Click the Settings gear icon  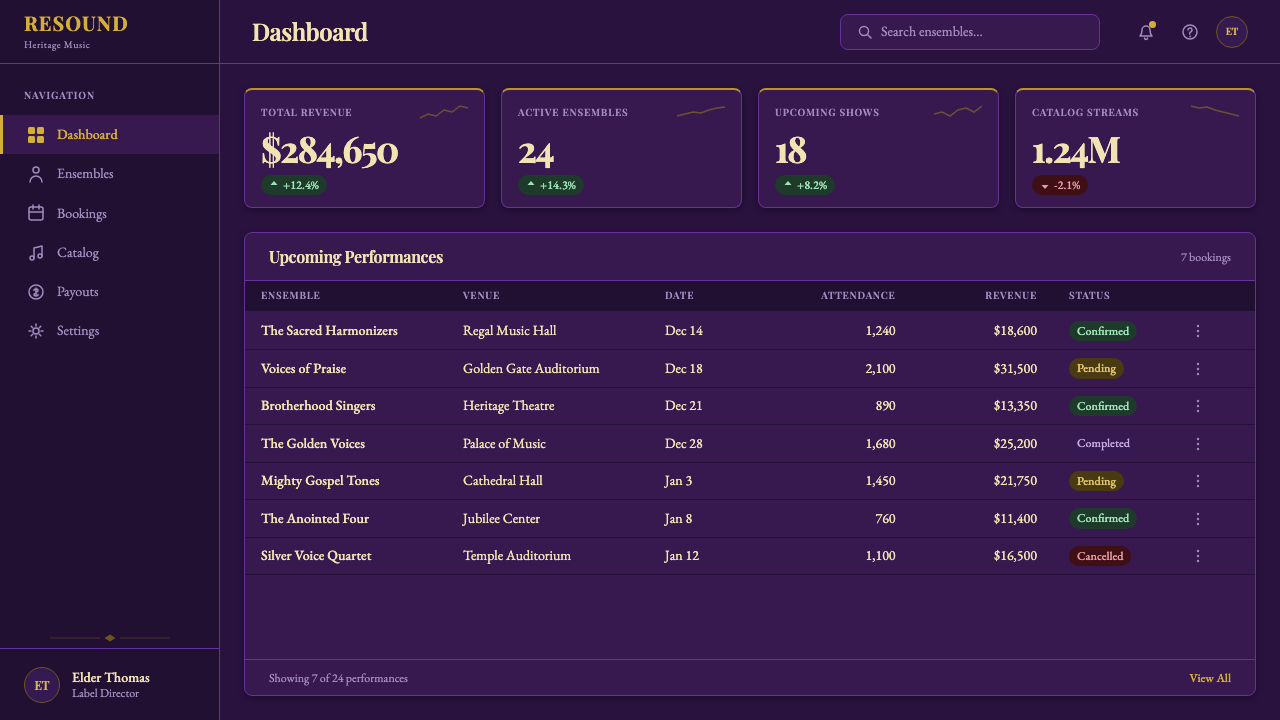(36, 331)
